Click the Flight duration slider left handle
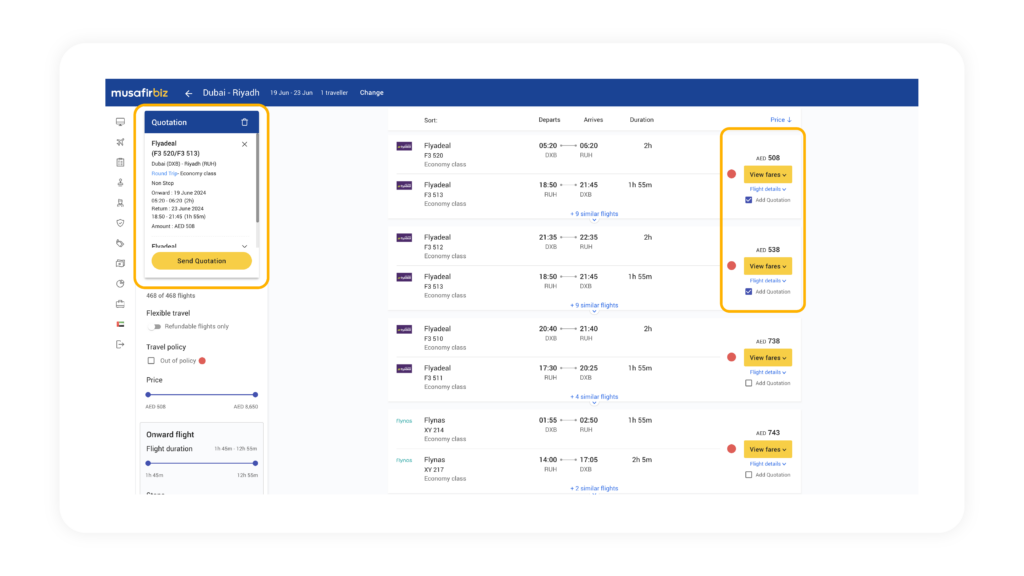The width and height of the screenshot is (1024, 576). [x=148, y=464]
